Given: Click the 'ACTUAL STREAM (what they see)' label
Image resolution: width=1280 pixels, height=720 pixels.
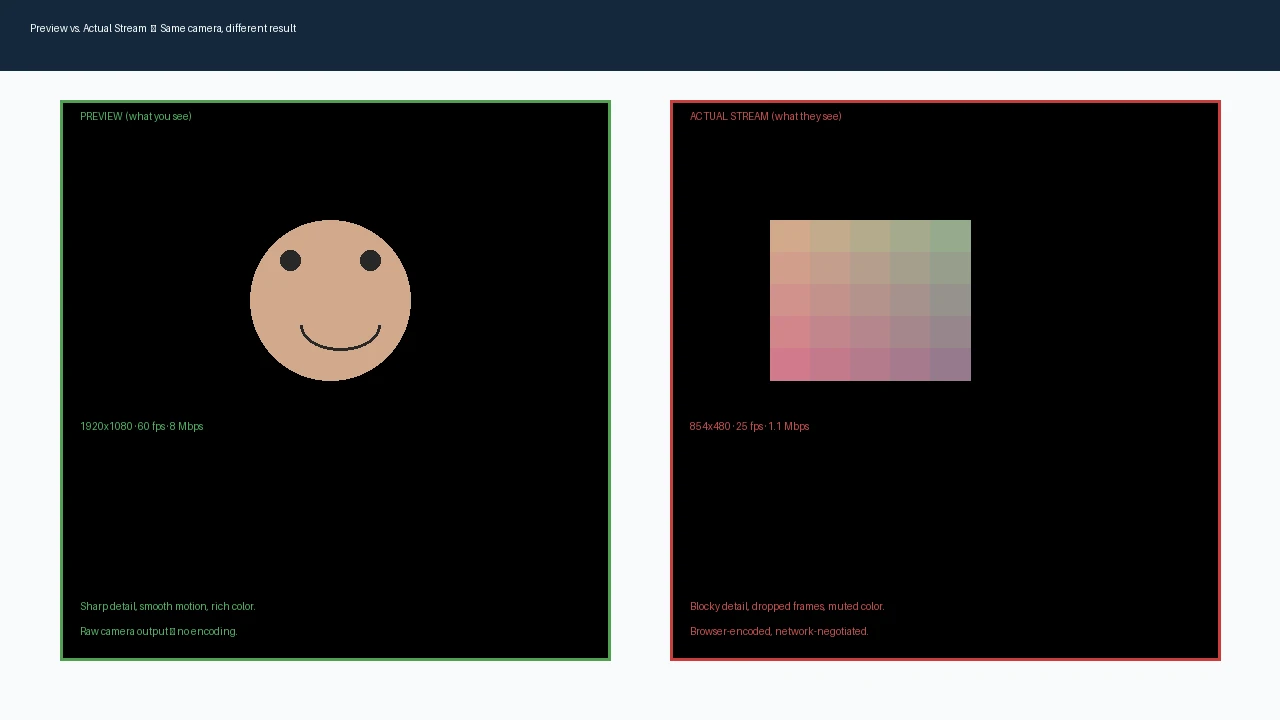Looking at the screenshot, I should coord(766,116).
